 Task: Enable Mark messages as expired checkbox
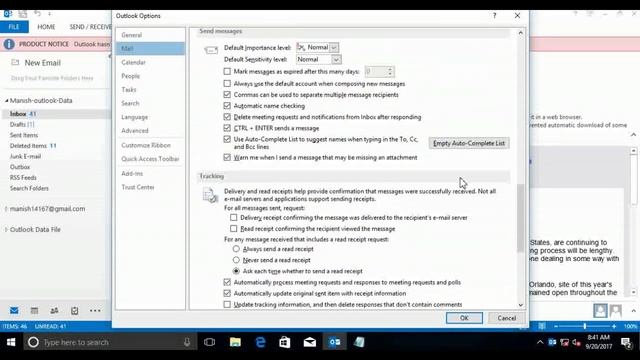(x=227, y=71)
